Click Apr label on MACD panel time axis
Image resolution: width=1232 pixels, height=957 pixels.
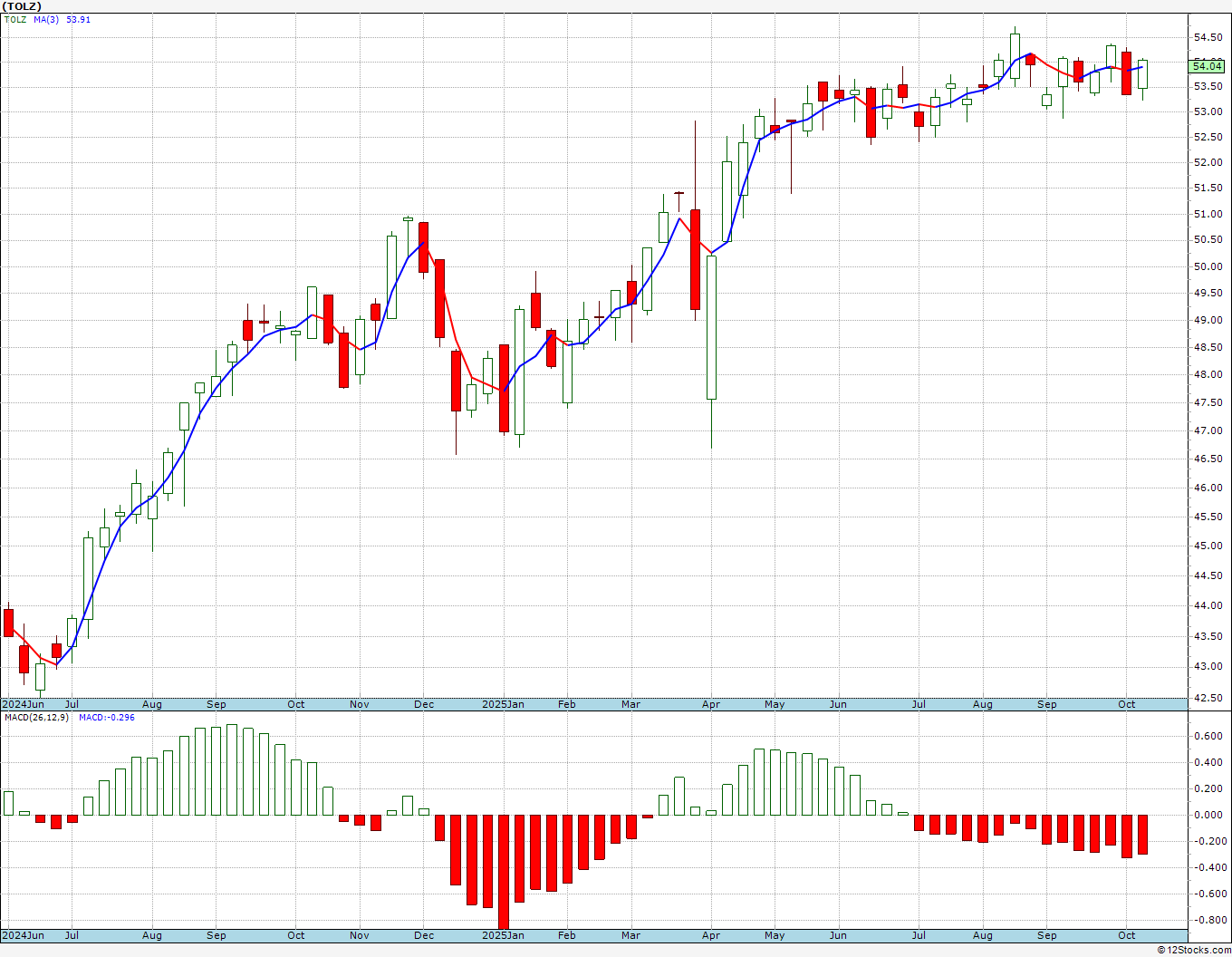[x=711, y=935]
